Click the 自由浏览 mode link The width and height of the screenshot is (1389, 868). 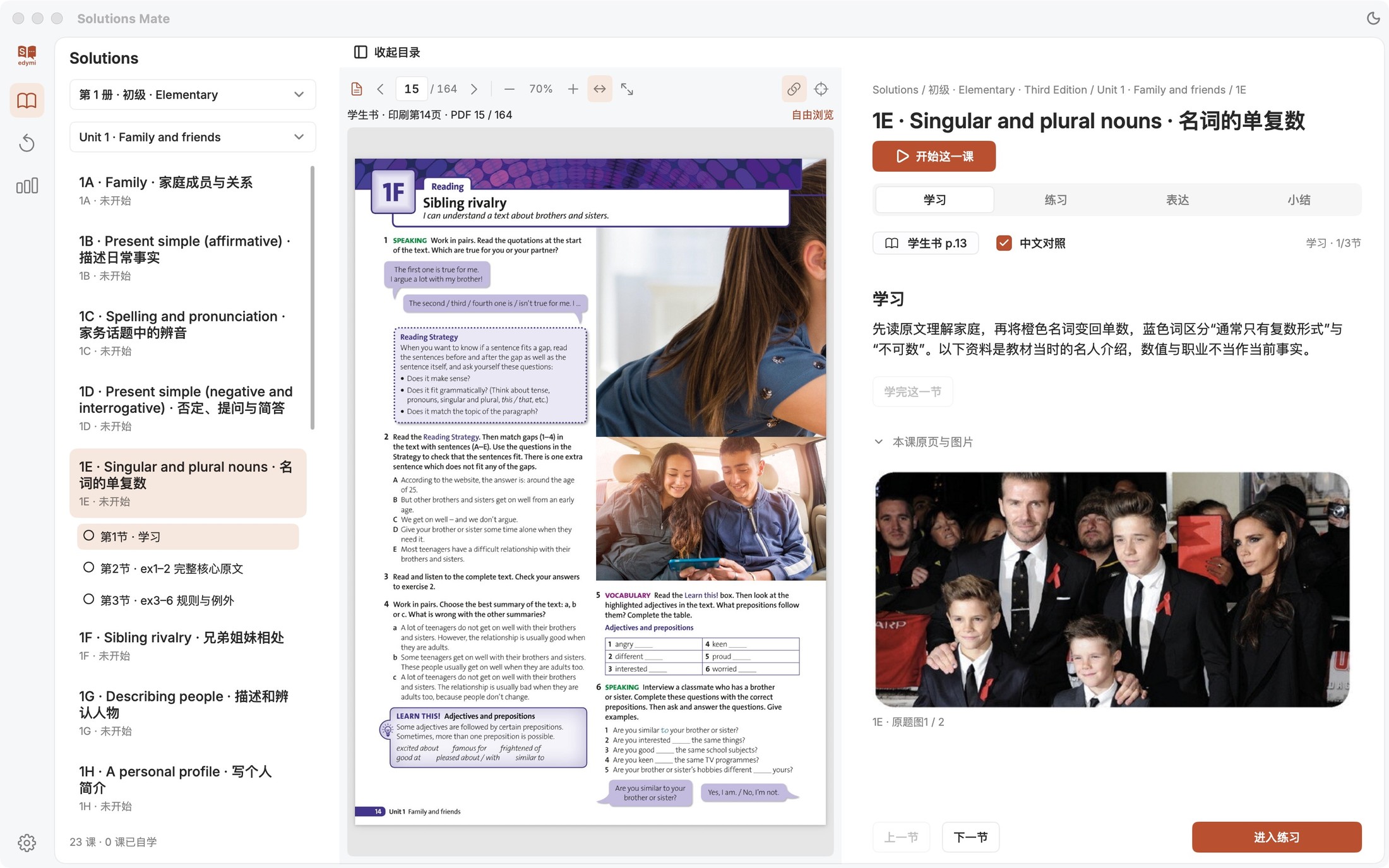[813, 115]
